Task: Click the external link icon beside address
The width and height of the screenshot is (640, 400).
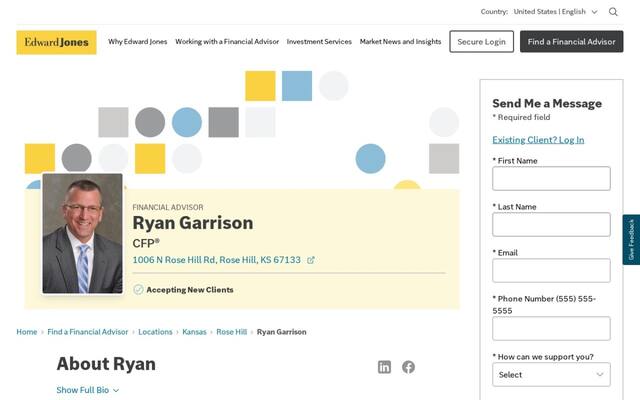Action: (311, 260)
